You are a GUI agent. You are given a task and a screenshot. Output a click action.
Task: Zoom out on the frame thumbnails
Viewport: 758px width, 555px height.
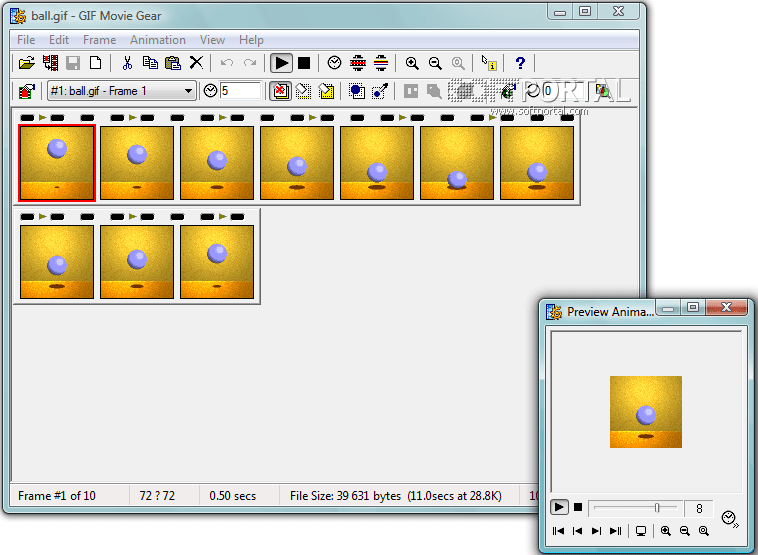coord(435,63)
